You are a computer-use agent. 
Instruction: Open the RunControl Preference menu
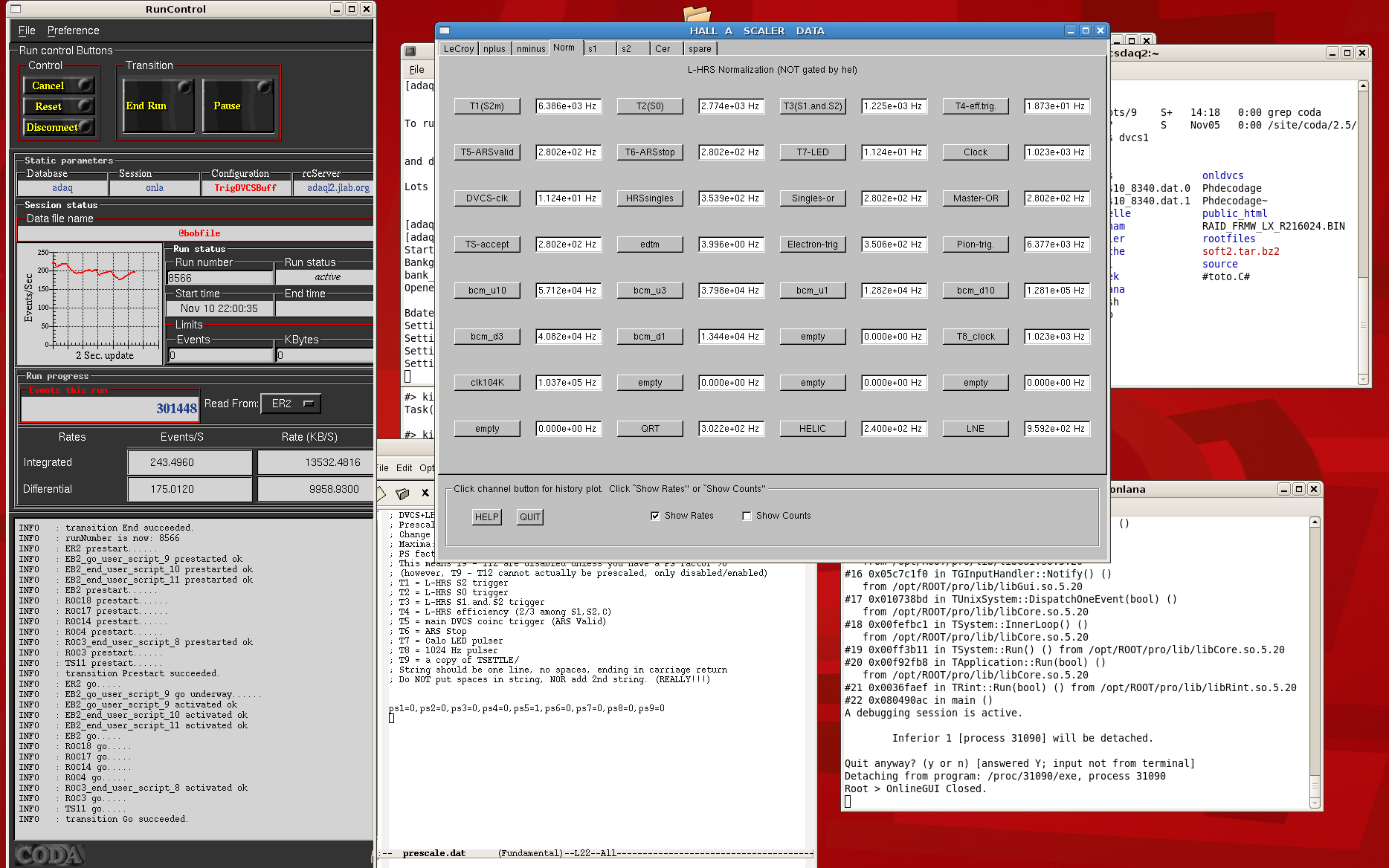[x=73, y=30]
